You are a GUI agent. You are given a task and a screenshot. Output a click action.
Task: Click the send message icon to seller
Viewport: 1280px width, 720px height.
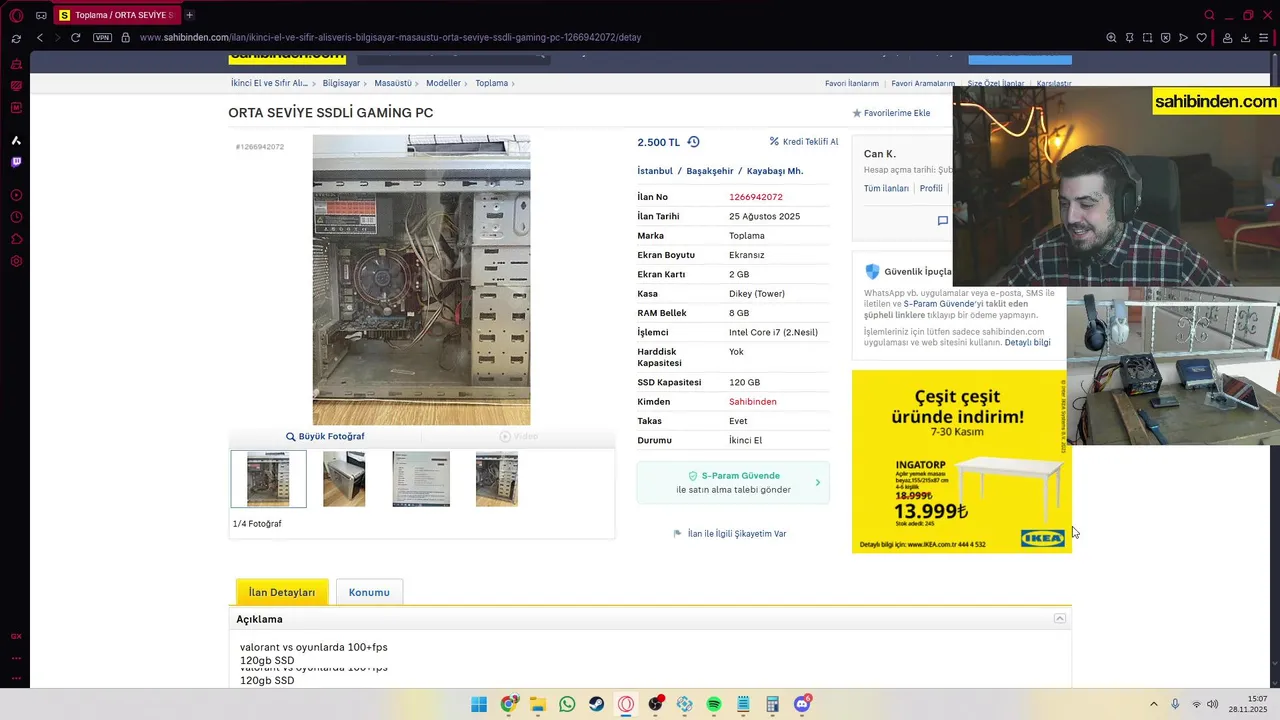(x=942, y=221)
